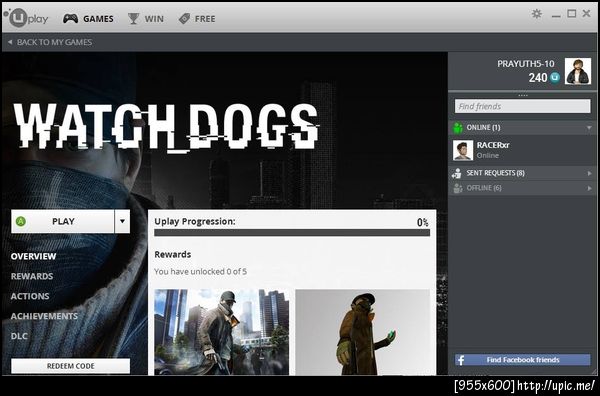The height and width of the screenshot is (396, 600).
Task: Click RACERxr's avatar picture
Action: [x=463, y=150]
